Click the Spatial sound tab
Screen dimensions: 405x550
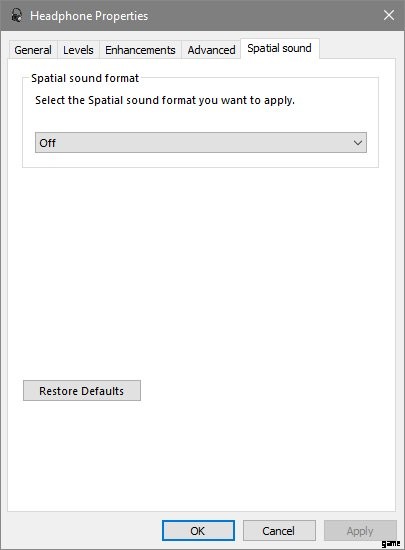tap(279, 48)
